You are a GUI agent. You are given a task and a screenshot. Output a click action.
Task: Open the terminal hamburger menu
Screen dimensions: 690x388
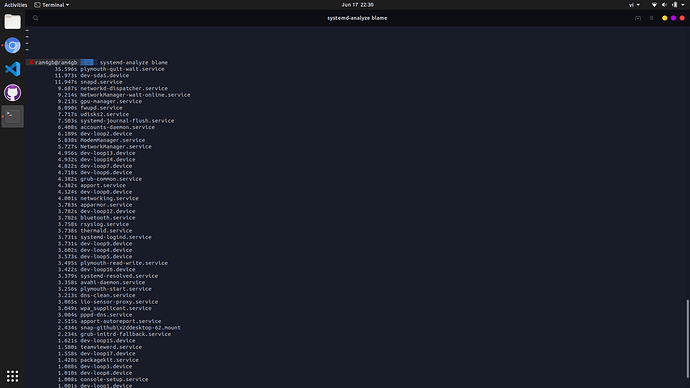[651, 18]
